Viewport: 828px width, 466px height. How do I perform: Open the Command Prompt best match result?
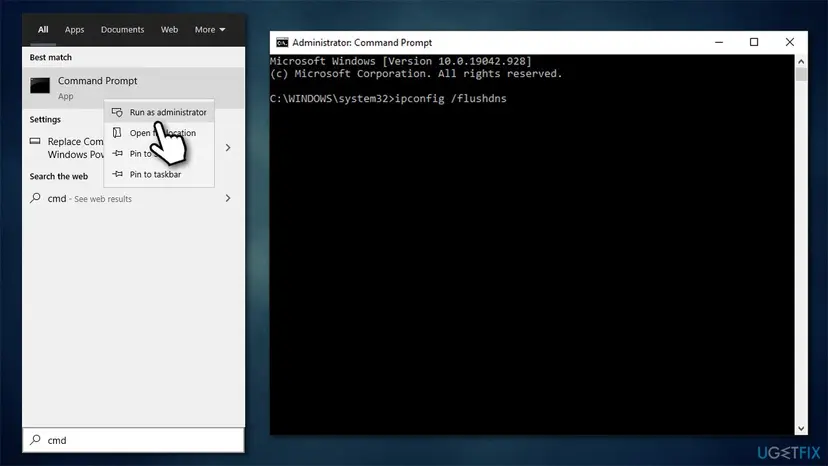click(133, 88)
